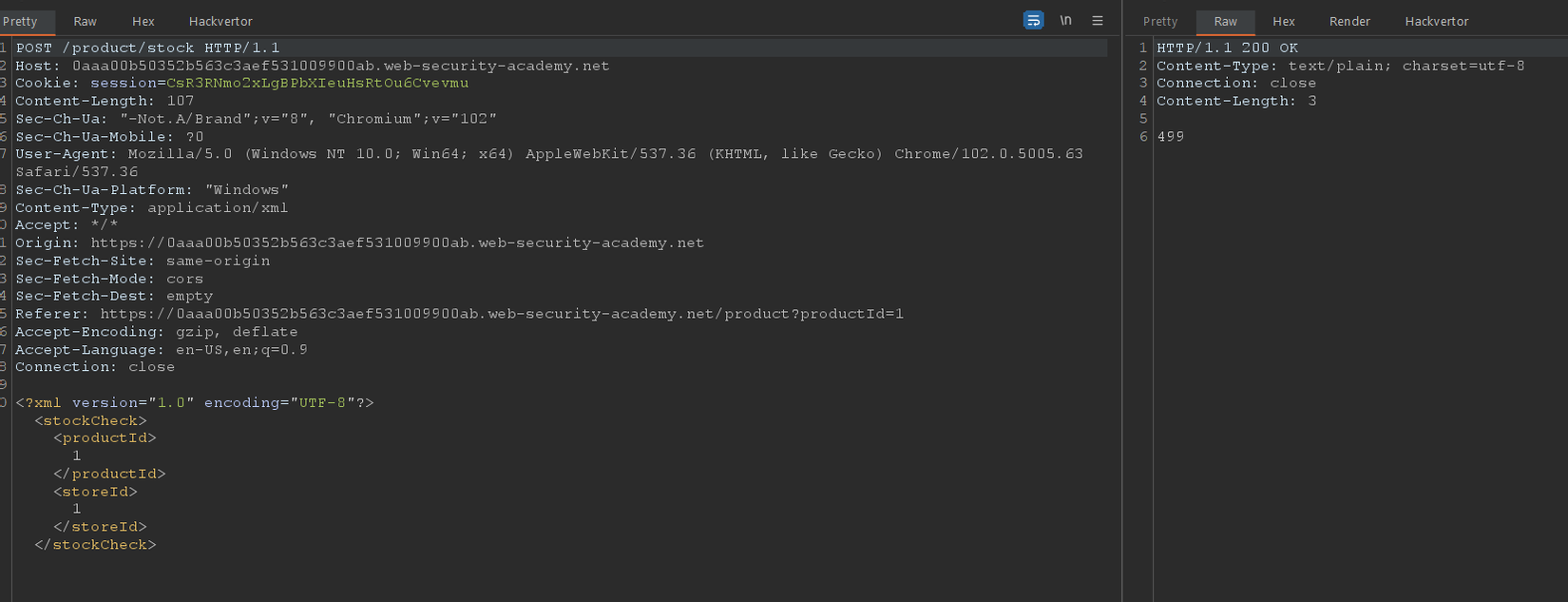Place cursor on the opening productId XML tag
Screen dimensions: 1568x602
pyautogui.click(x=105, y=438)
